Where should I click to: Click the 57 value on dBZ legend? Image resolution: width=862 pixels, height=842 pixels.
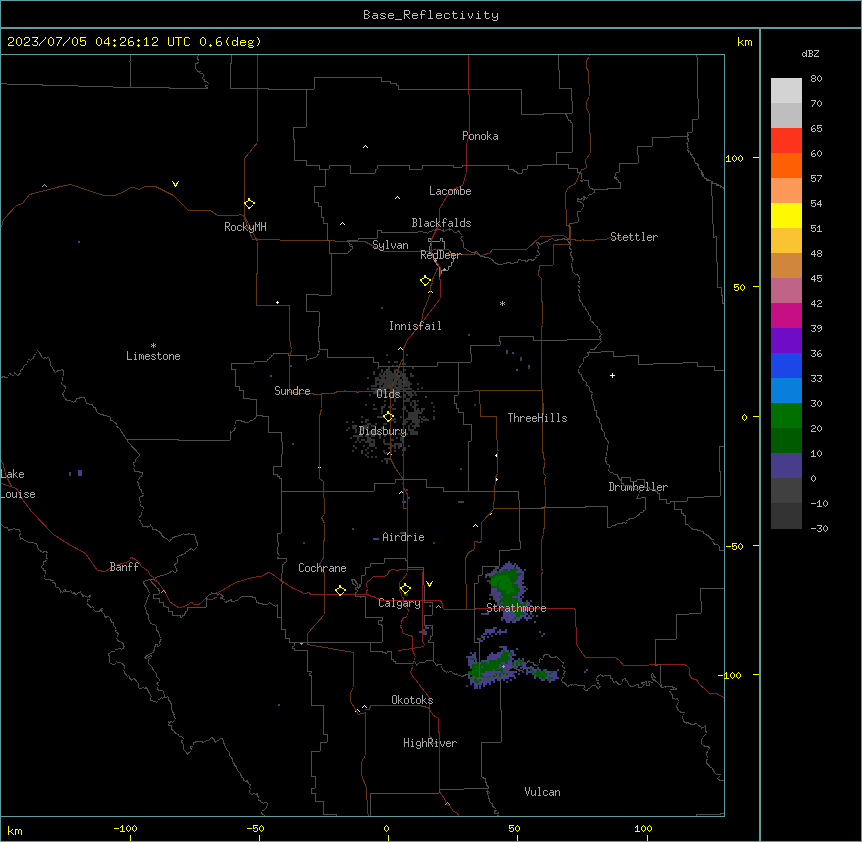(816, 178)
